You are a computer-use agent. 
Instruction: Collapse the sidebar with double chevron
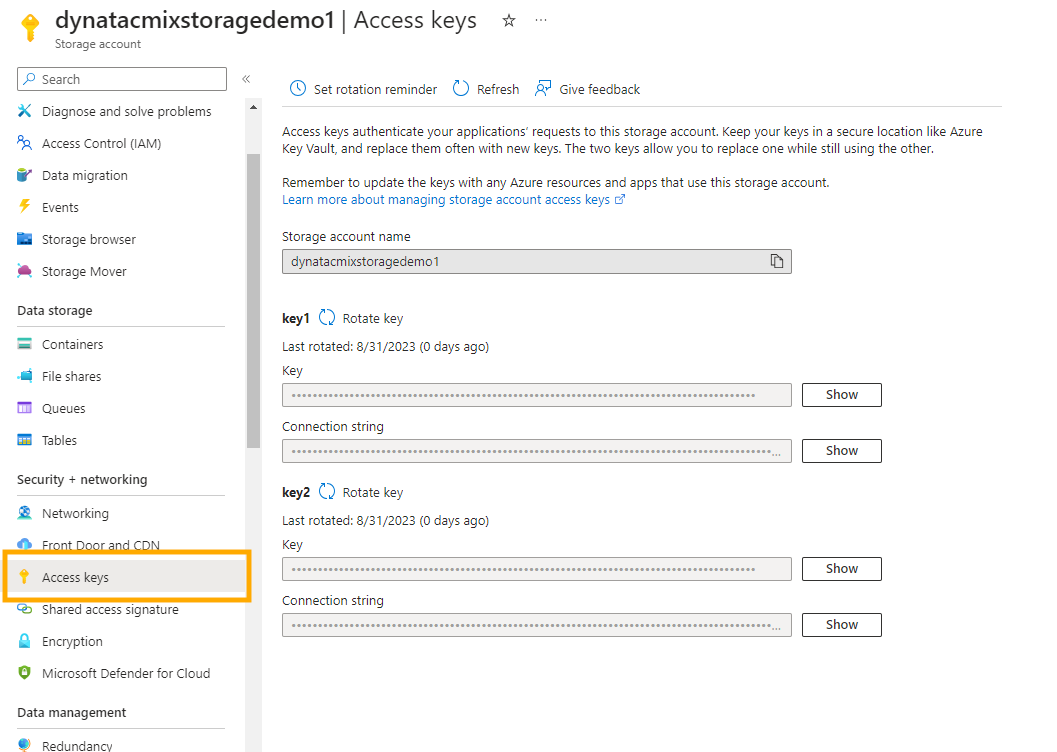click(247, 79)
